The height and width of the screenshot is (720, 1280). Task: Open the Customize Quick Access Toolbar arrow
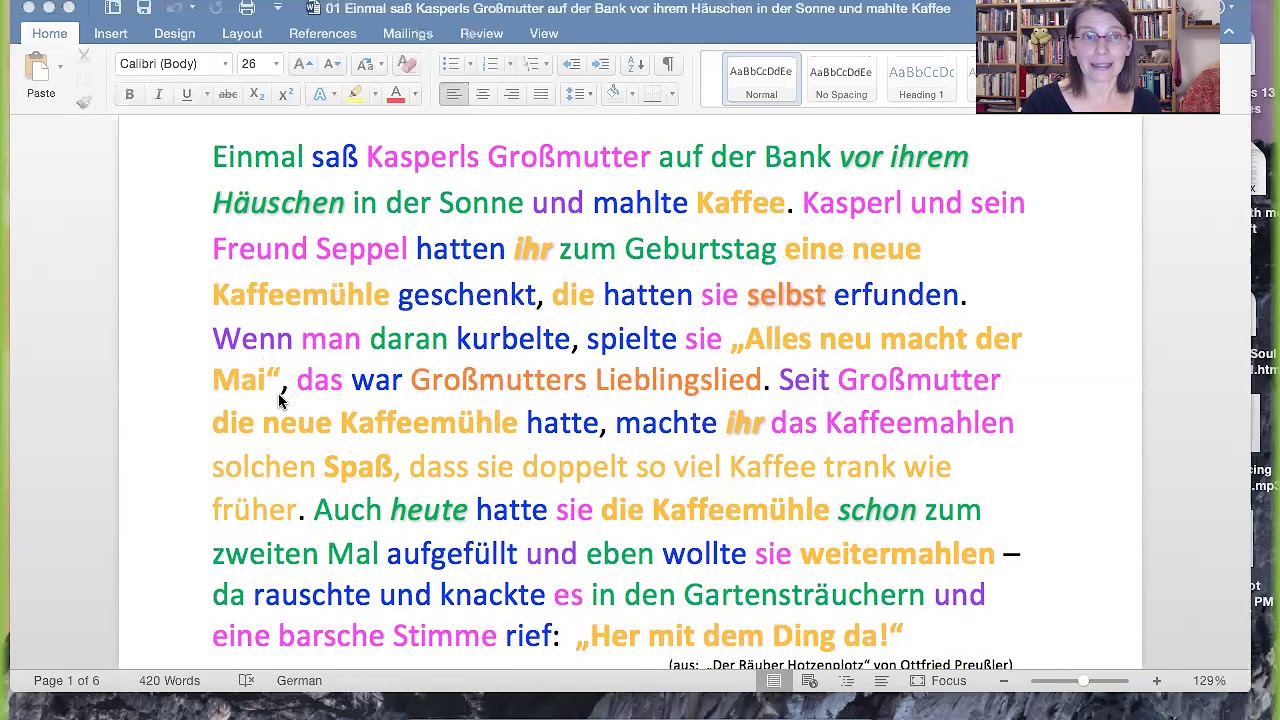click(278, 8)
